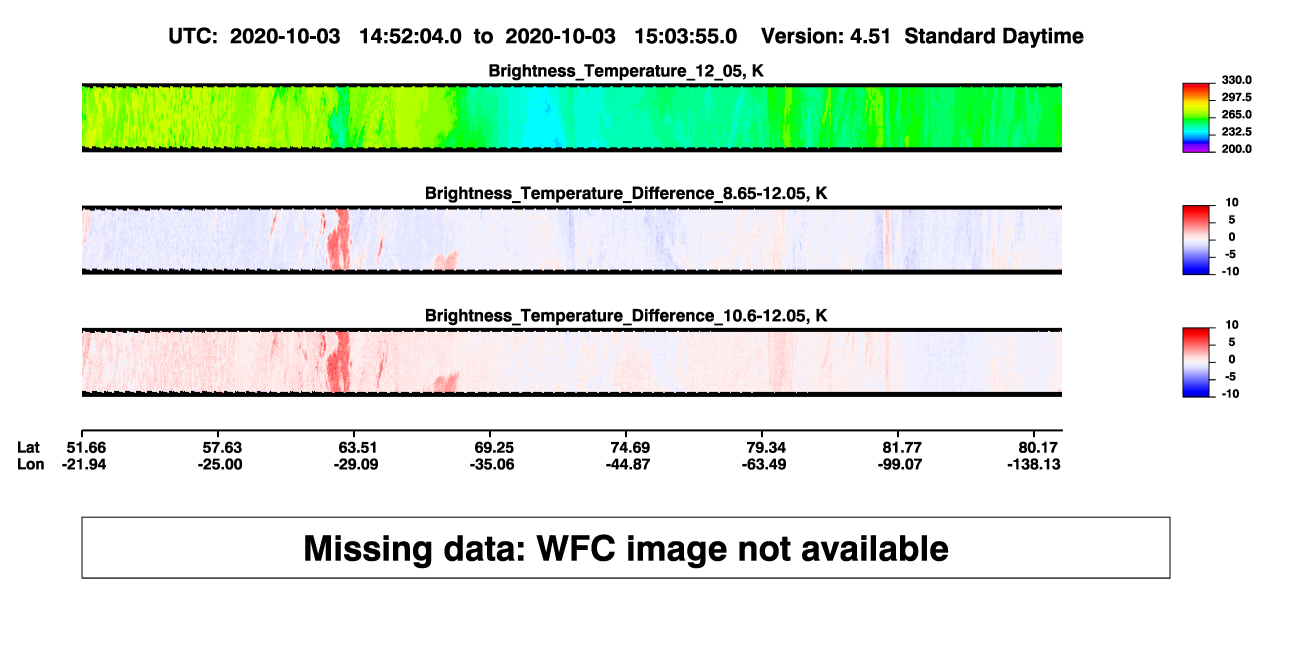Click the 10.6-12.05 panel's red-blue color bar

pos(1198,363)
